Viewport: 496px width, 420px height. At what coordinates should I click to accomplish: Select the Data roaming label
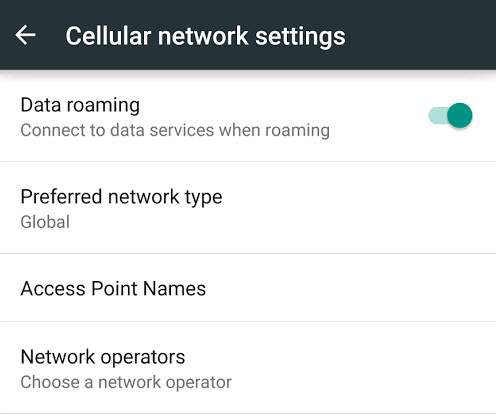point(80,105)
